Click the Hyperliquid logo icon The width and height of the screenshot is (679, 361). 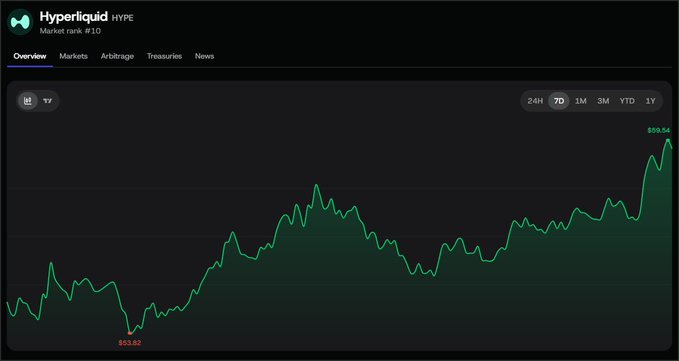click(20, 22)
